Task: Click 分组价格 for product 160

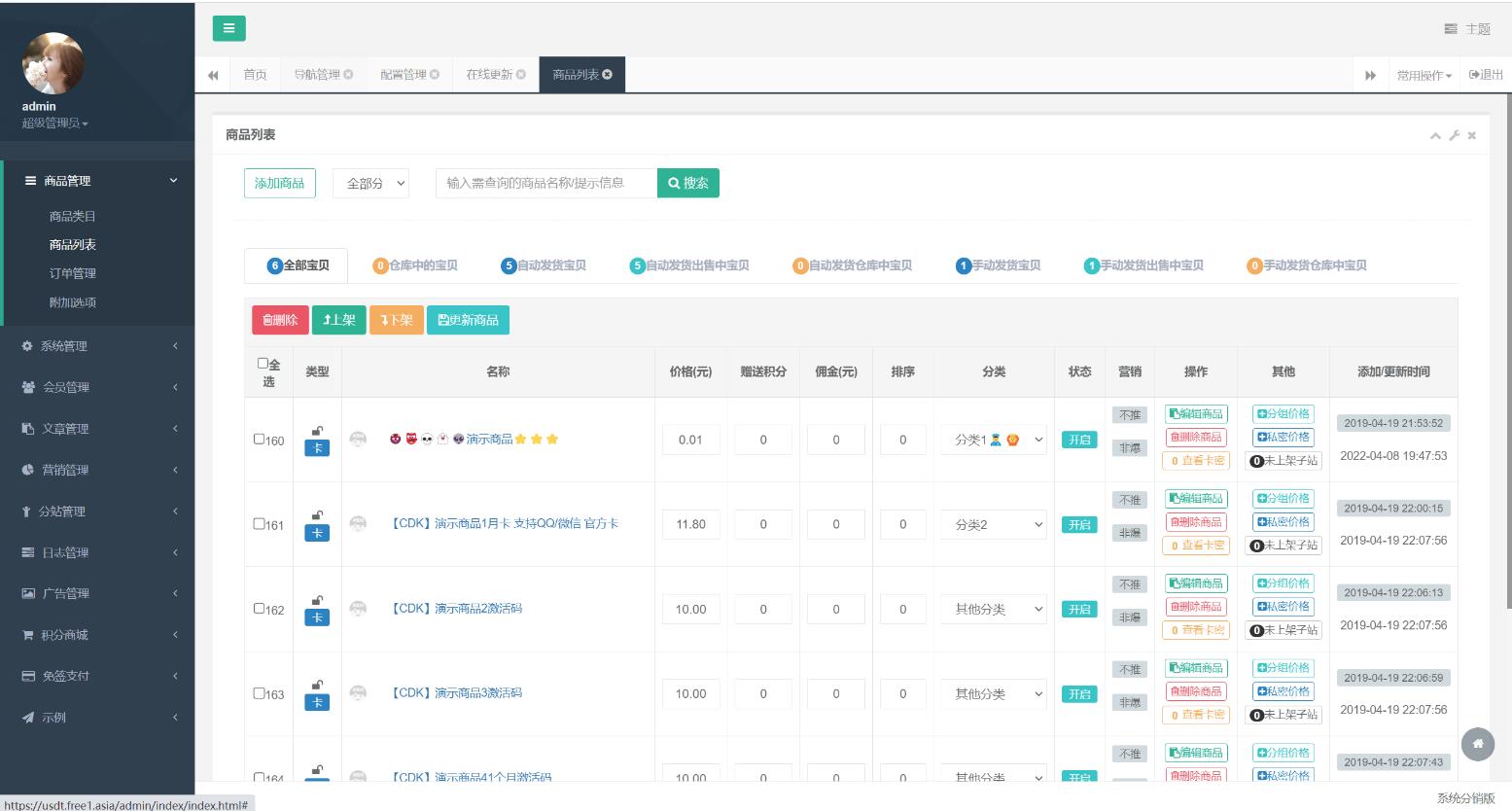Action: click(x=1283, y=413)
